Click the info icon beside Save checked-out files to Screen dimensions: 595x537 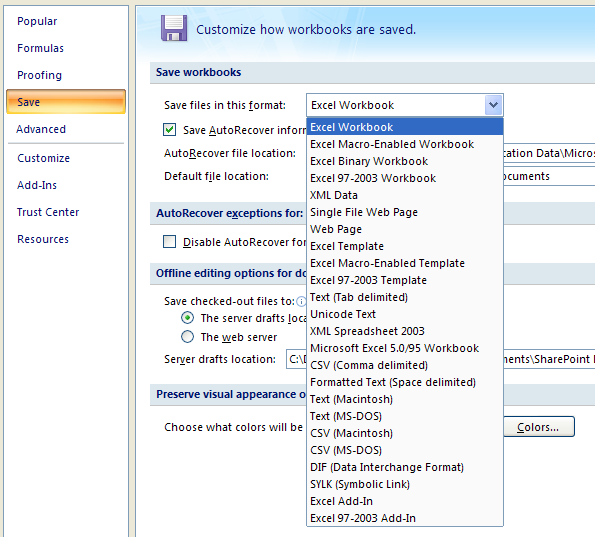(301, 301)
